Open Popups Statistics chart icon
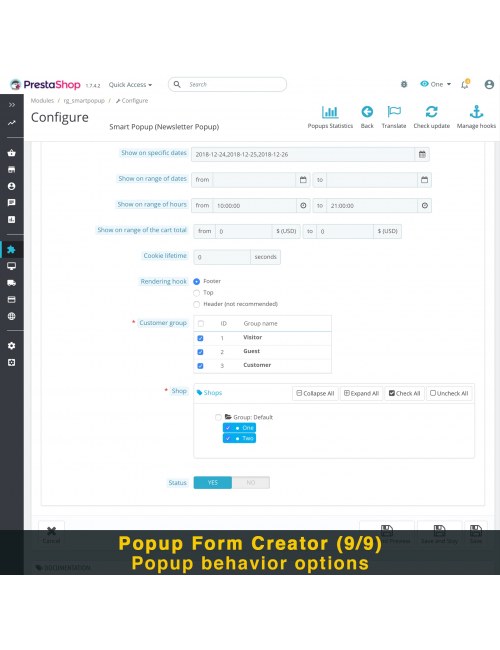 pos(330,112)
